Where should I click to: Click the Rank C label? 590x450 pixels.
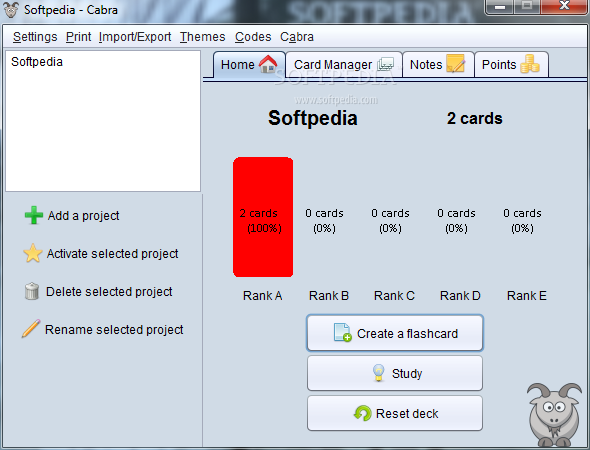click(x=394, y=296)
